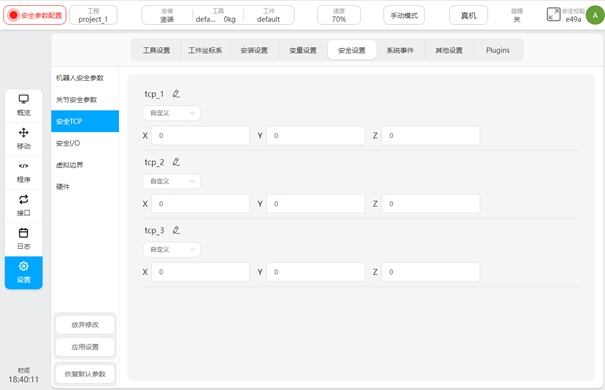Image resolution: width=605 pixels, height=390 pixels.
Task: Focus tcp_3 Z input field
Action: click(x=431, y=272)
